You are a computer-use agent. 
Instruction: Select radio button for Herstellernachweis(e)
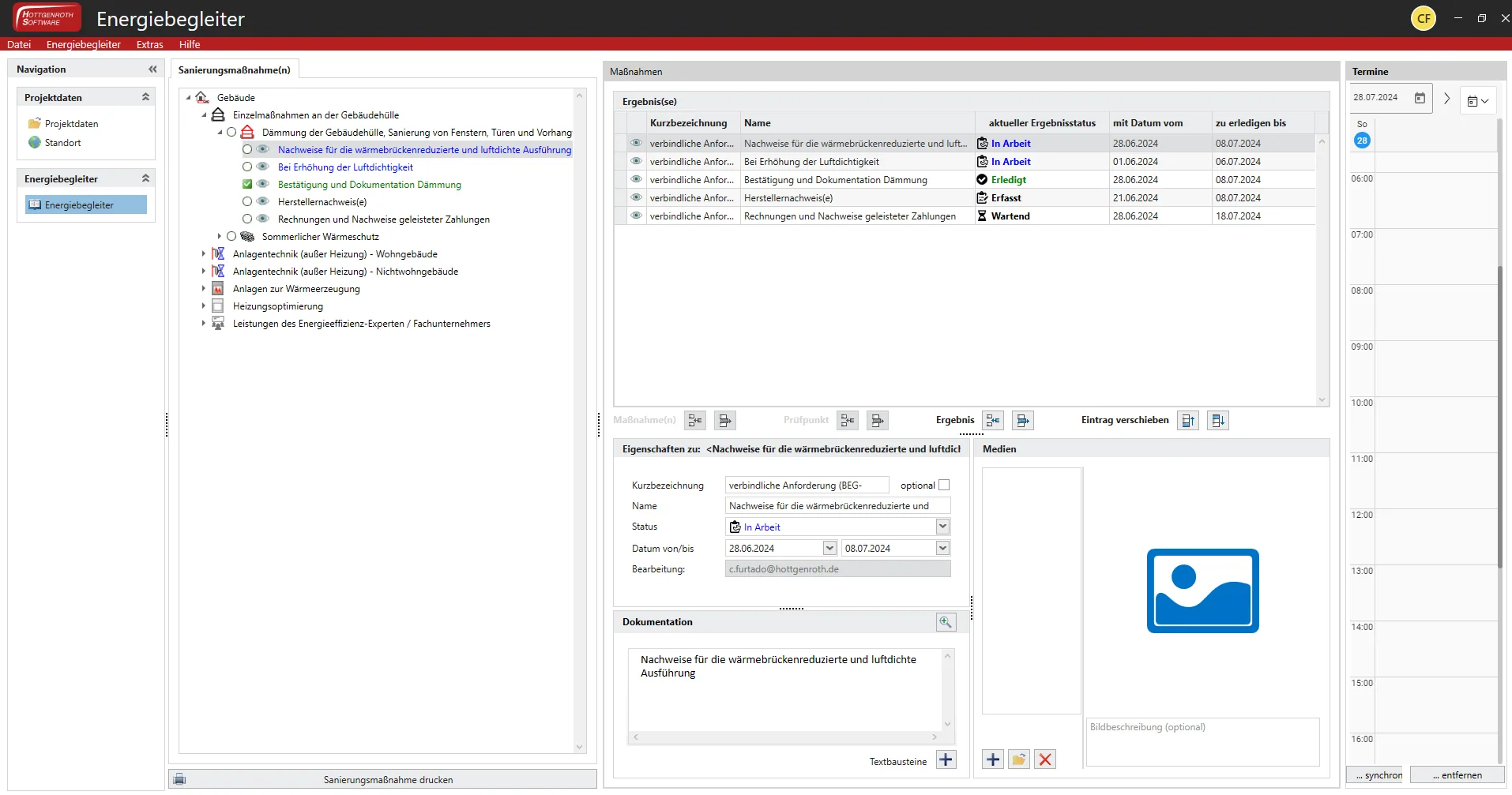(x=247, y=201)
